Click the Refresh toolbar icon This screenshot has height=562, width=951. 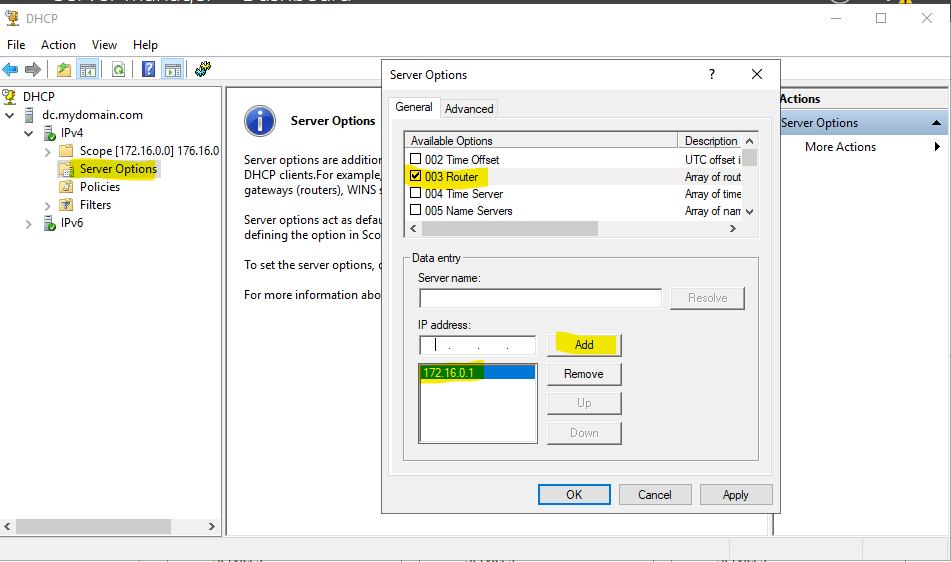click(118, 69)
